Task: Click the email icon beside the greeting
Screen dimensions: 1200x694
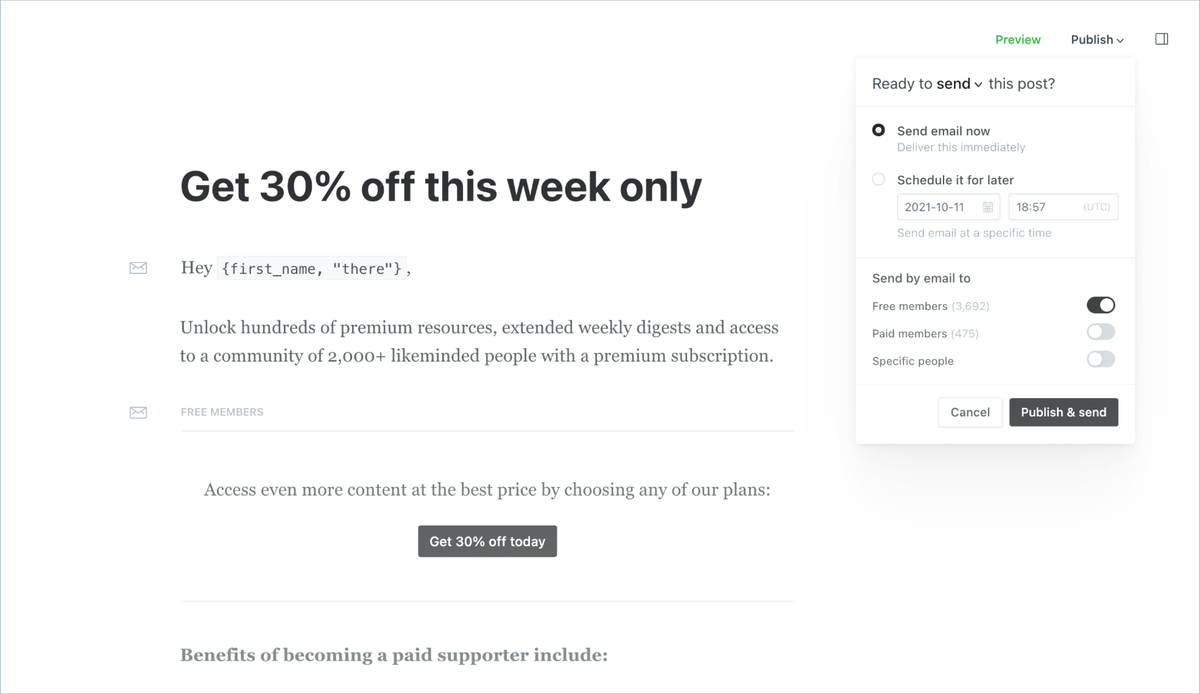Action: tap(138, 268)
